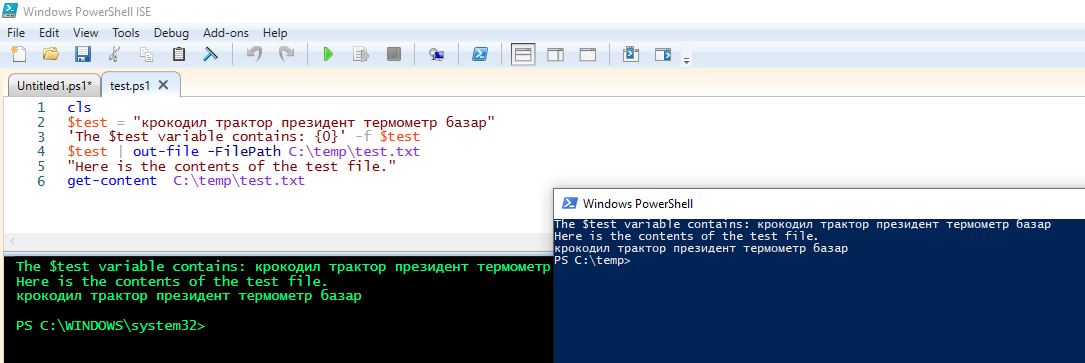The width and height of the screenshot is (1085, 363).
Task: Open a script using the folder icon
Action: [51, 54]
